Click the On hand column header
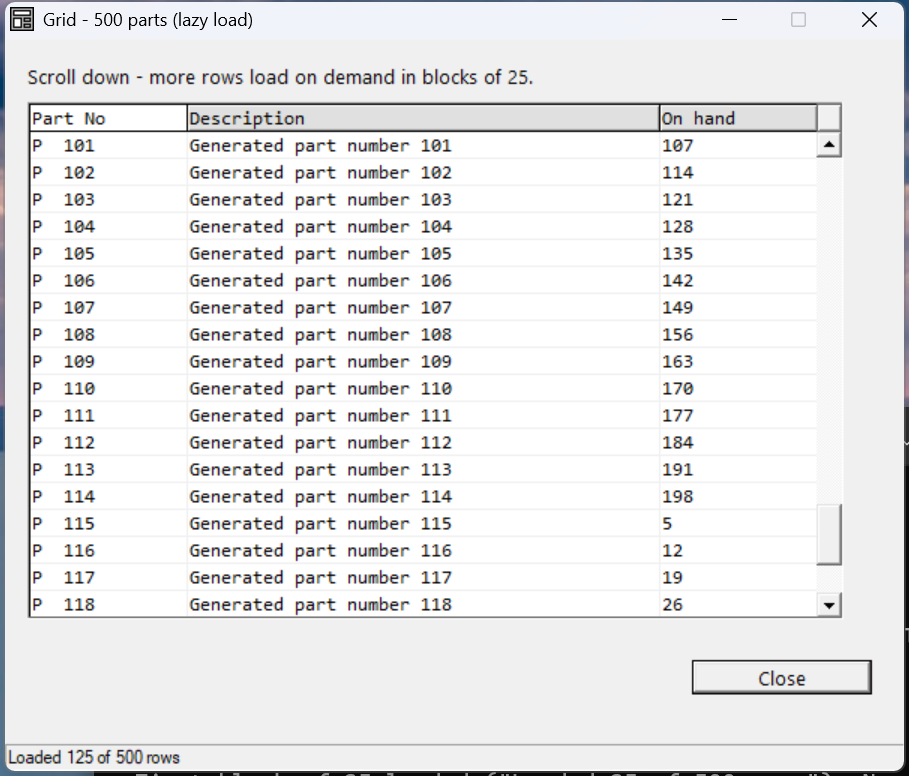 coord(739,118)
